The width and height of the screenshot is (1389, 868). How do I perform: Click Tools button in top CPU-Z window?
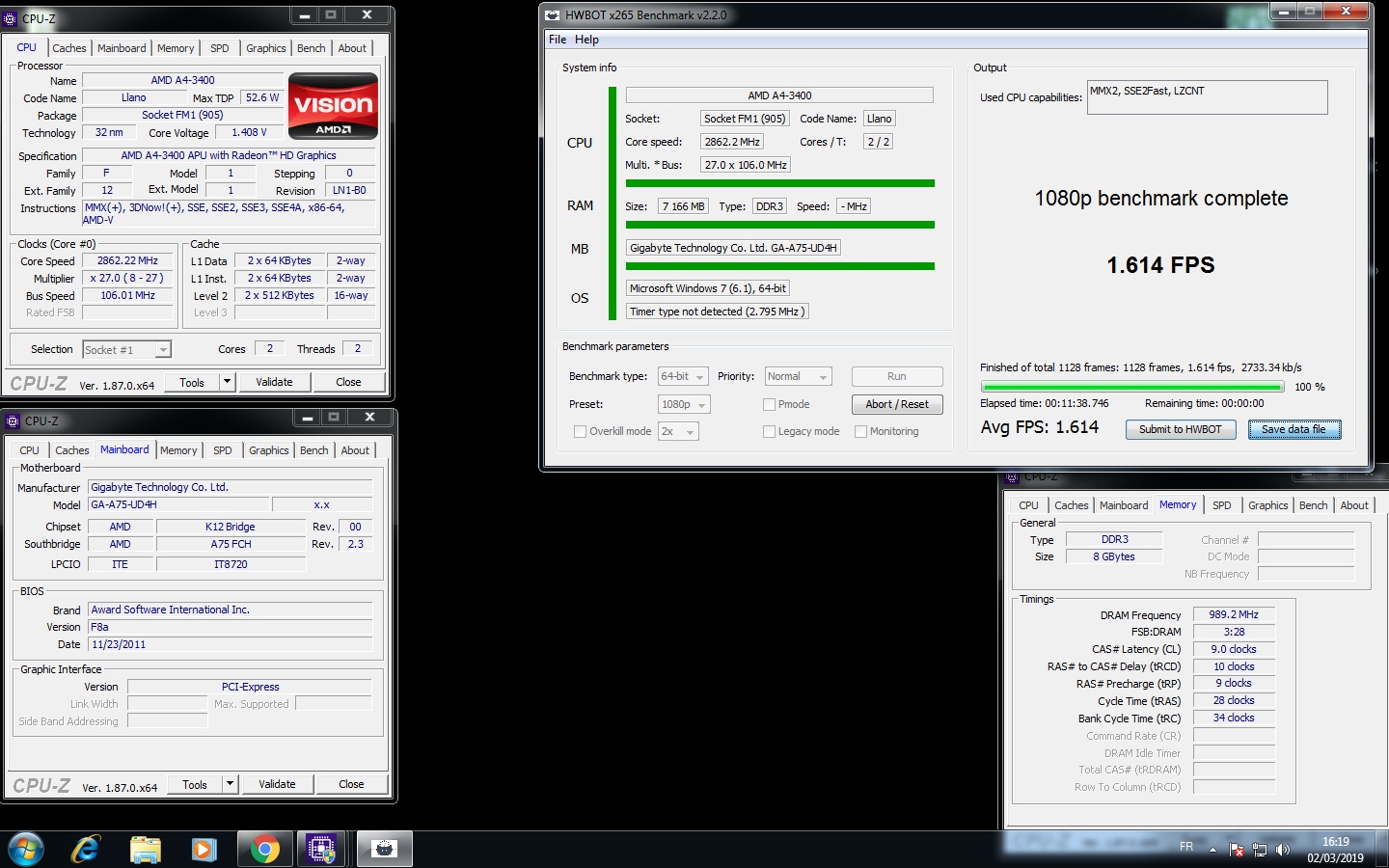point(192,382)
